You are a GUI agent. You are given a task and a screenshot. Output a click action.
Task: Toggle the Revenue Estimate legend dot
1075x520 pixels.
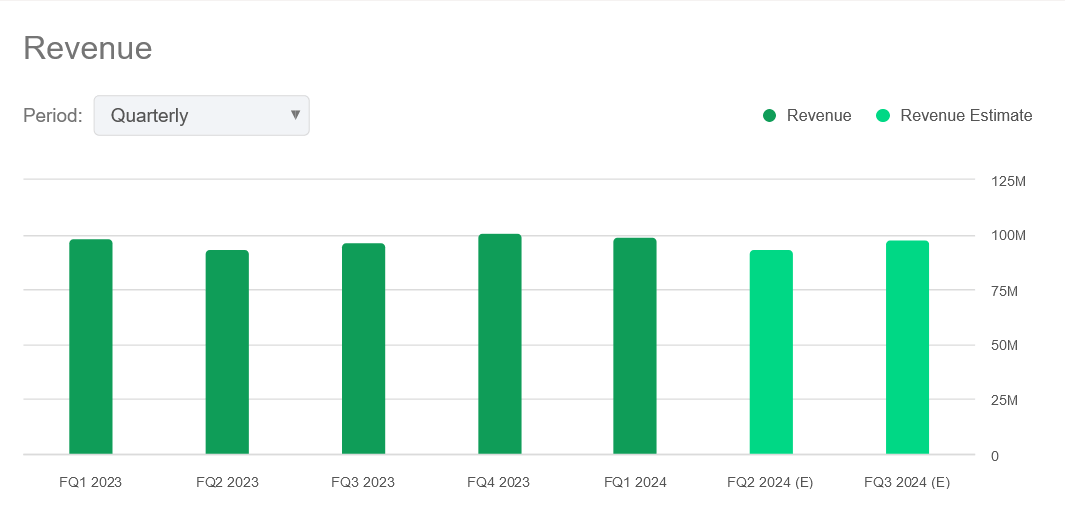(883, 116)
